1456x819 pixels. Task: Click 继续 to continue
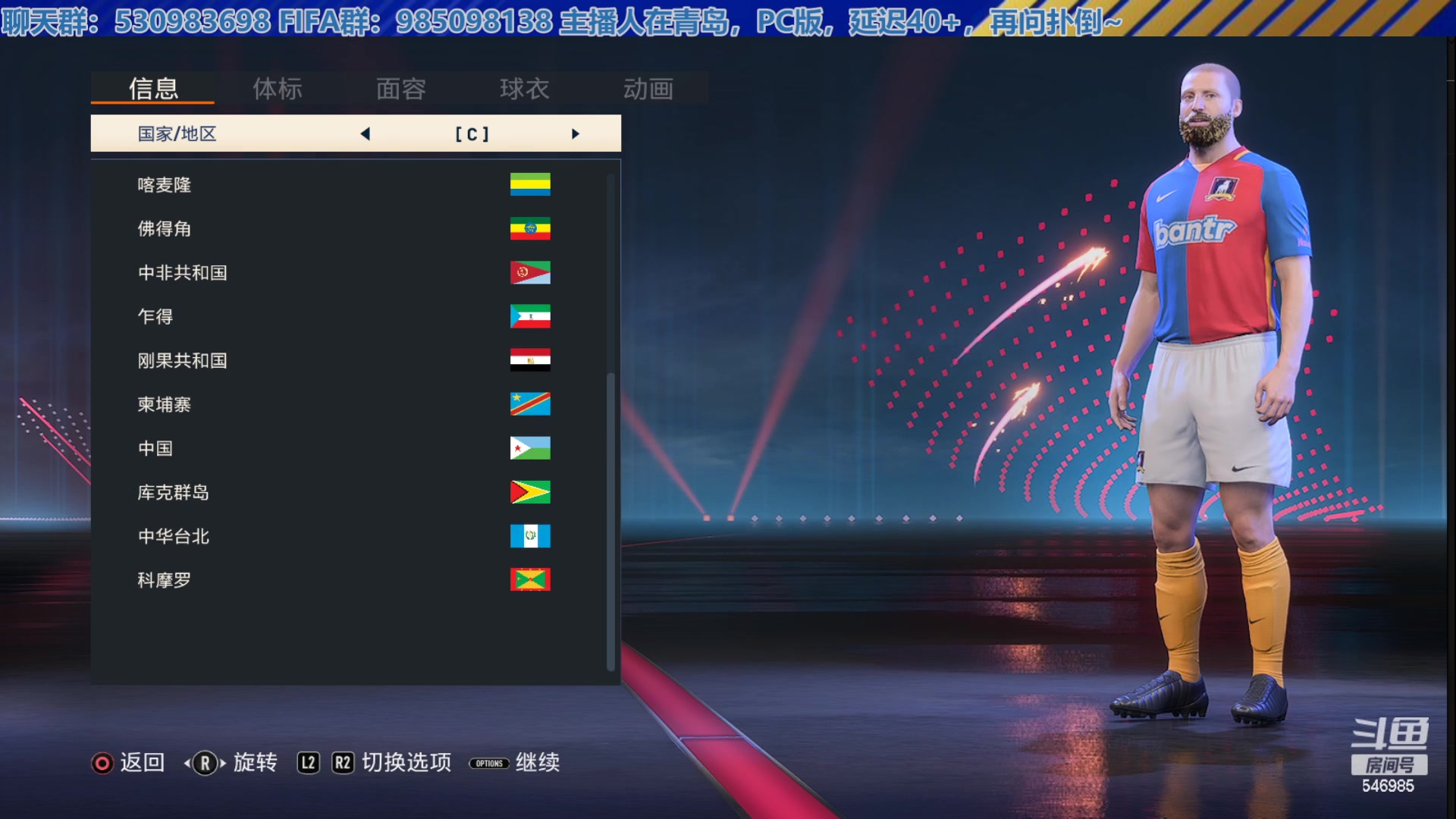click(x=538, y=762)
